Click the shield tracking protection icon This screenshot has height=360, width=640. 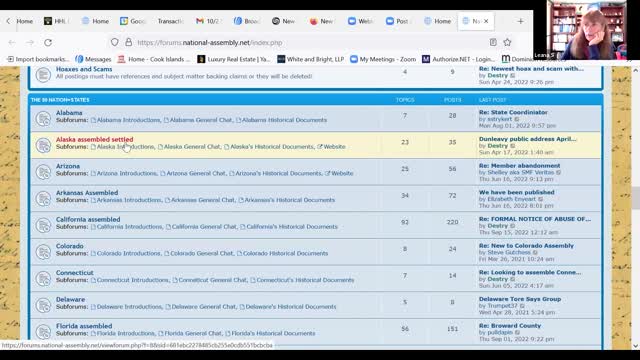[x=115, y=42]
